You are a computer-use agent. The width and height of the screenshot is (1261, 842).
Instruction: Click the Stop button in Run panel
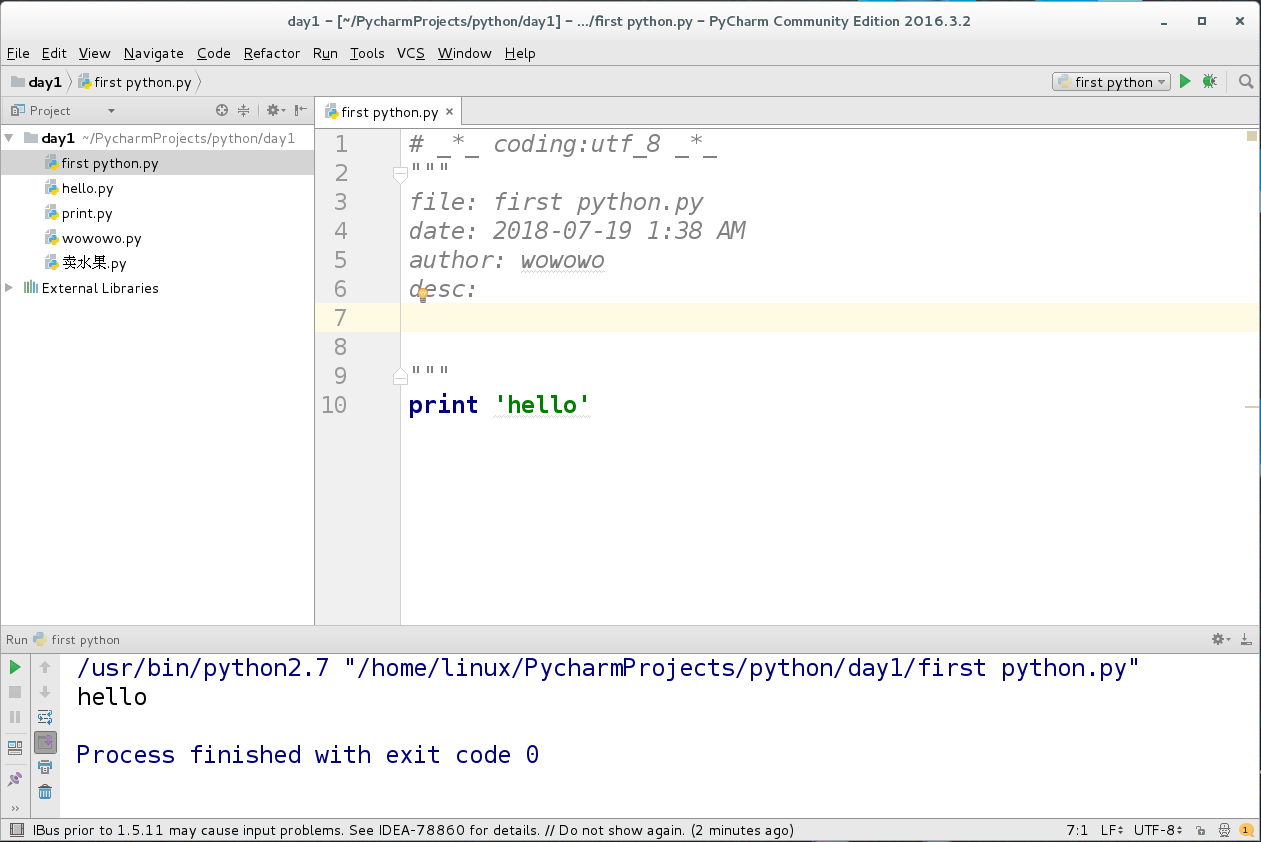15,692
